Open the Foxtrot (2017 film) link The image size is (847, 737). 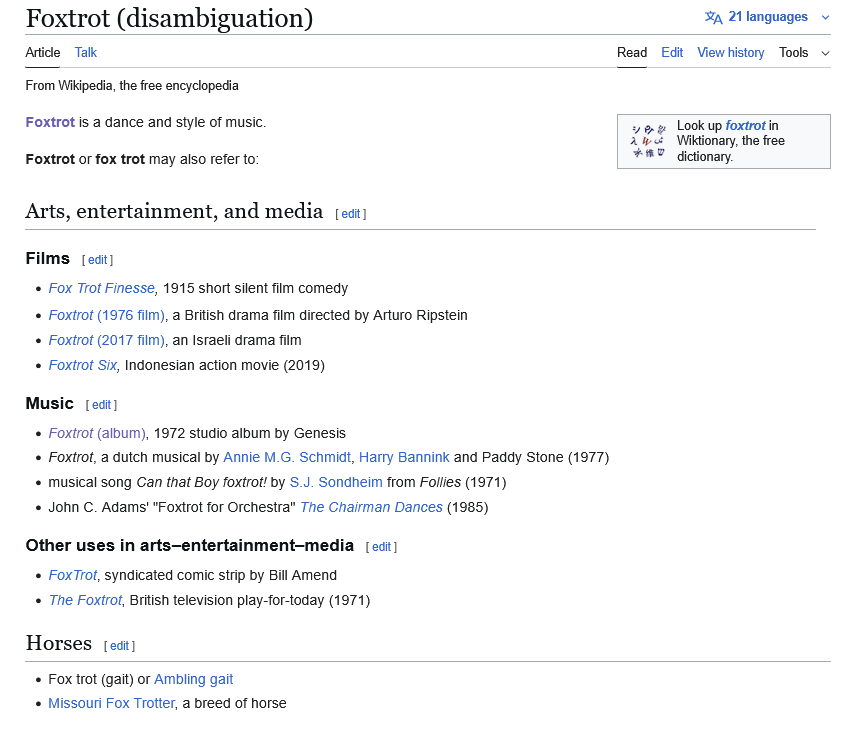pos(107,340)
